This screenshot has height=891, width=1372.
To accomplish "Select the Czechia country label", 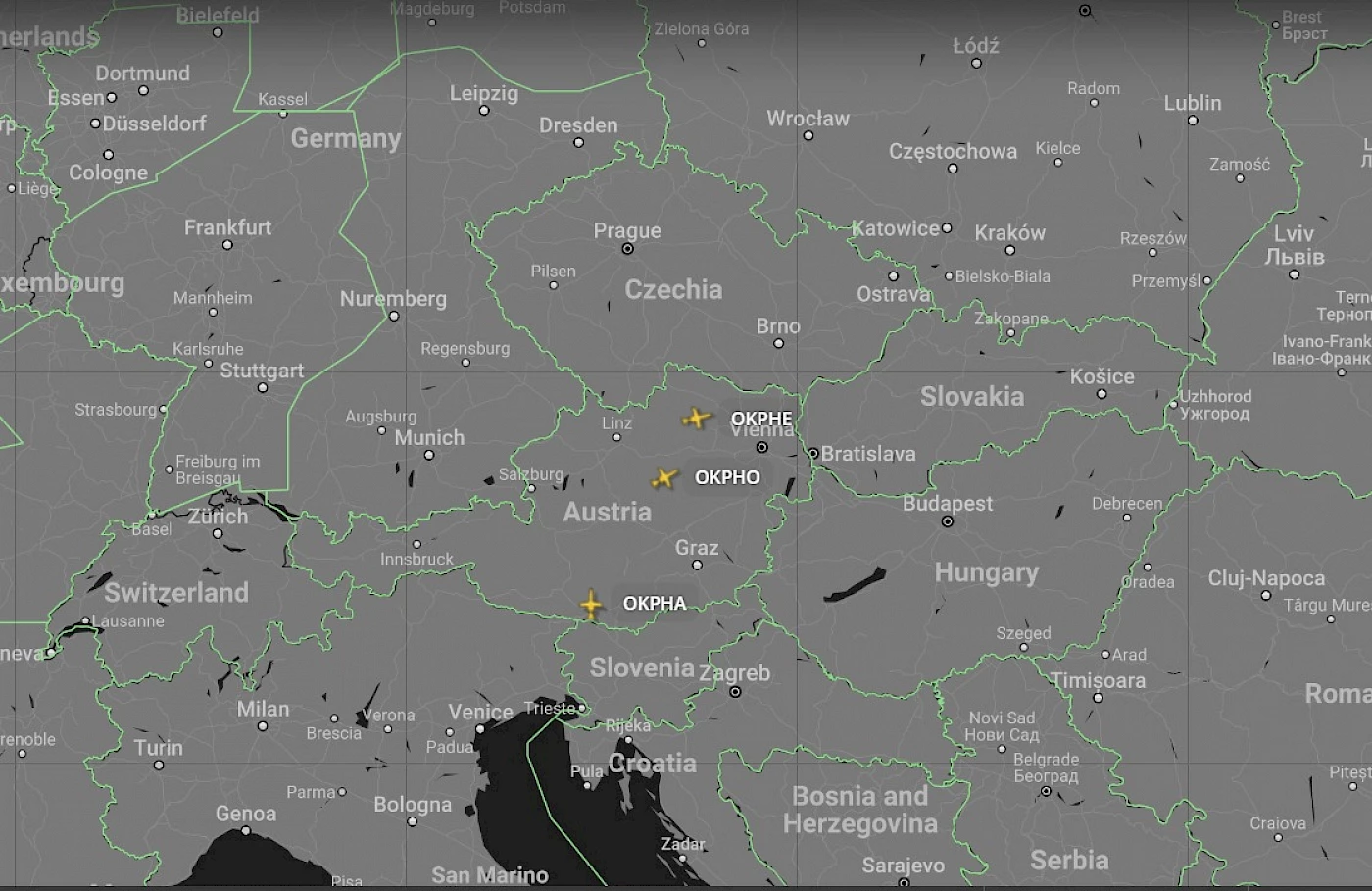I will point(673,289).
